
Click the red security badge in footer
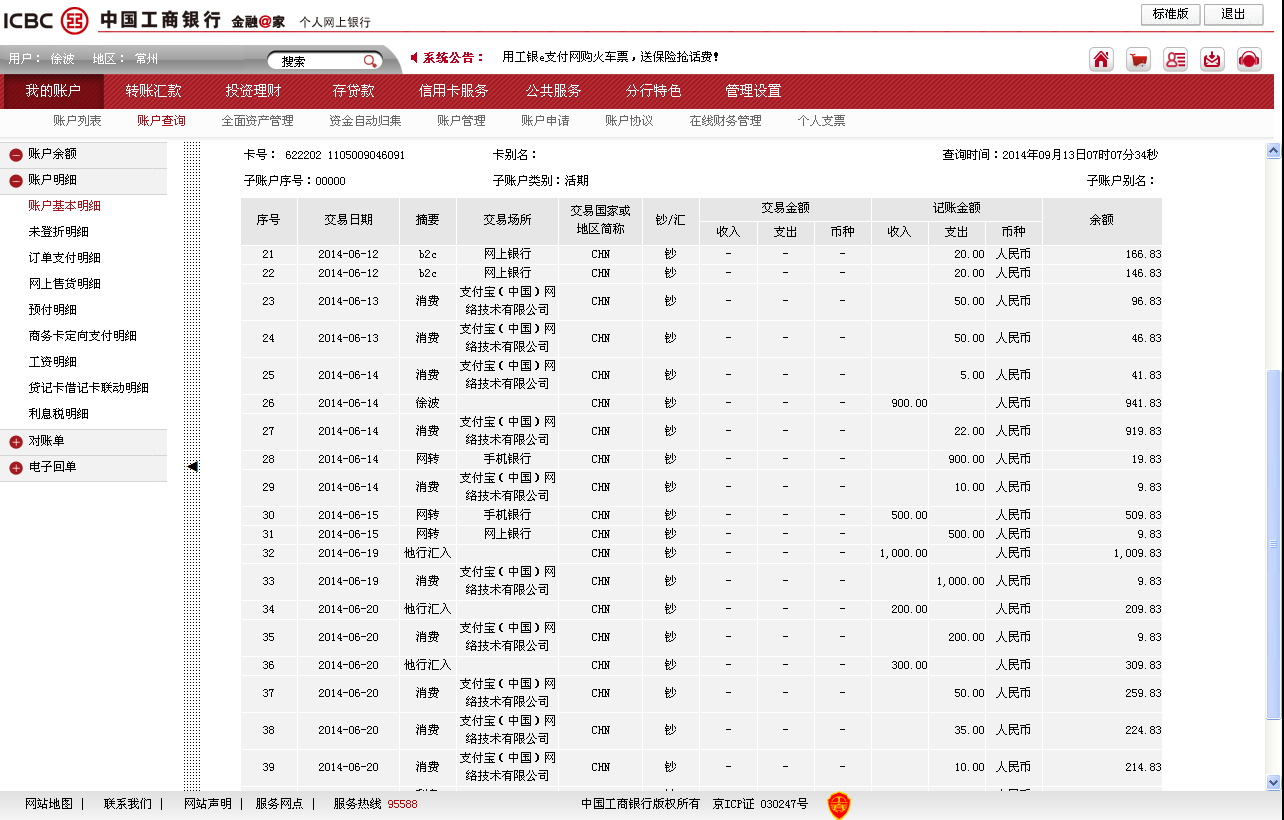tap(839, 805)
